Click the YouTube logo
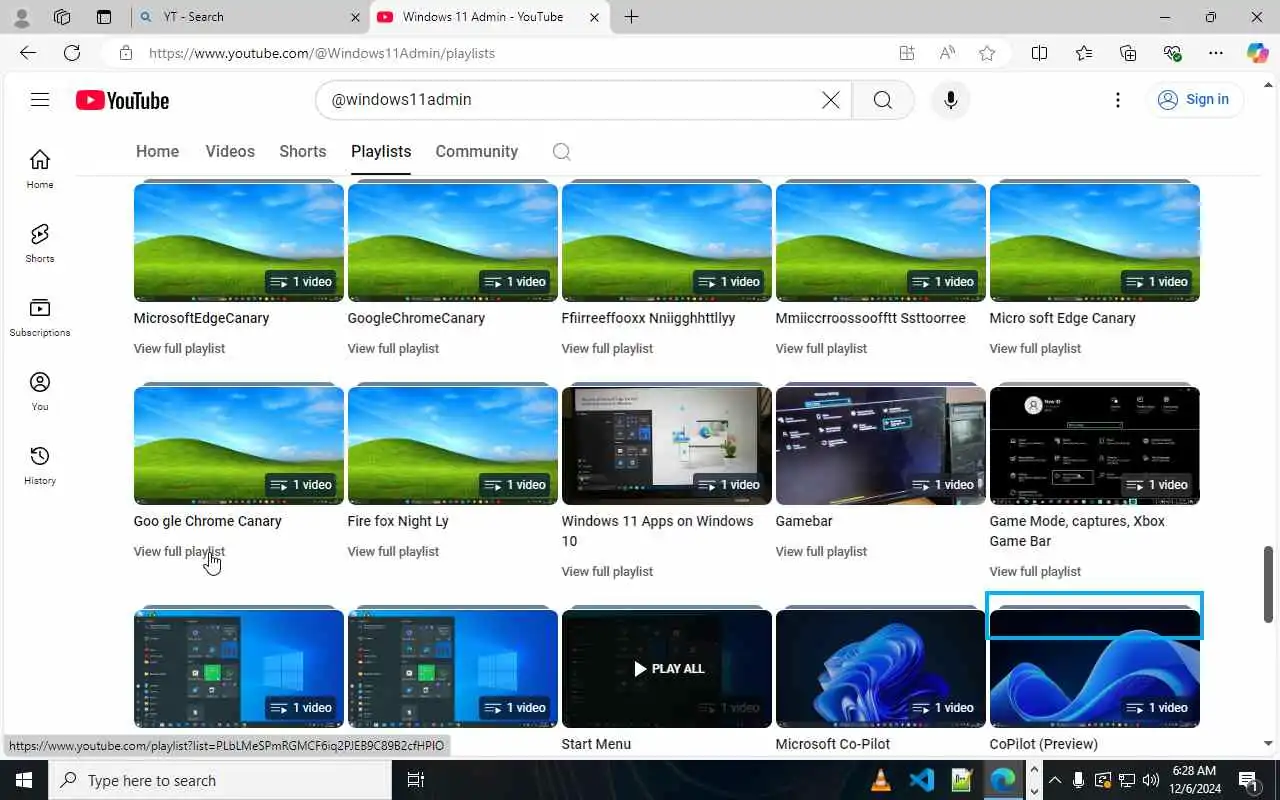Screen dimensions: 1280x800 (122, 100)
